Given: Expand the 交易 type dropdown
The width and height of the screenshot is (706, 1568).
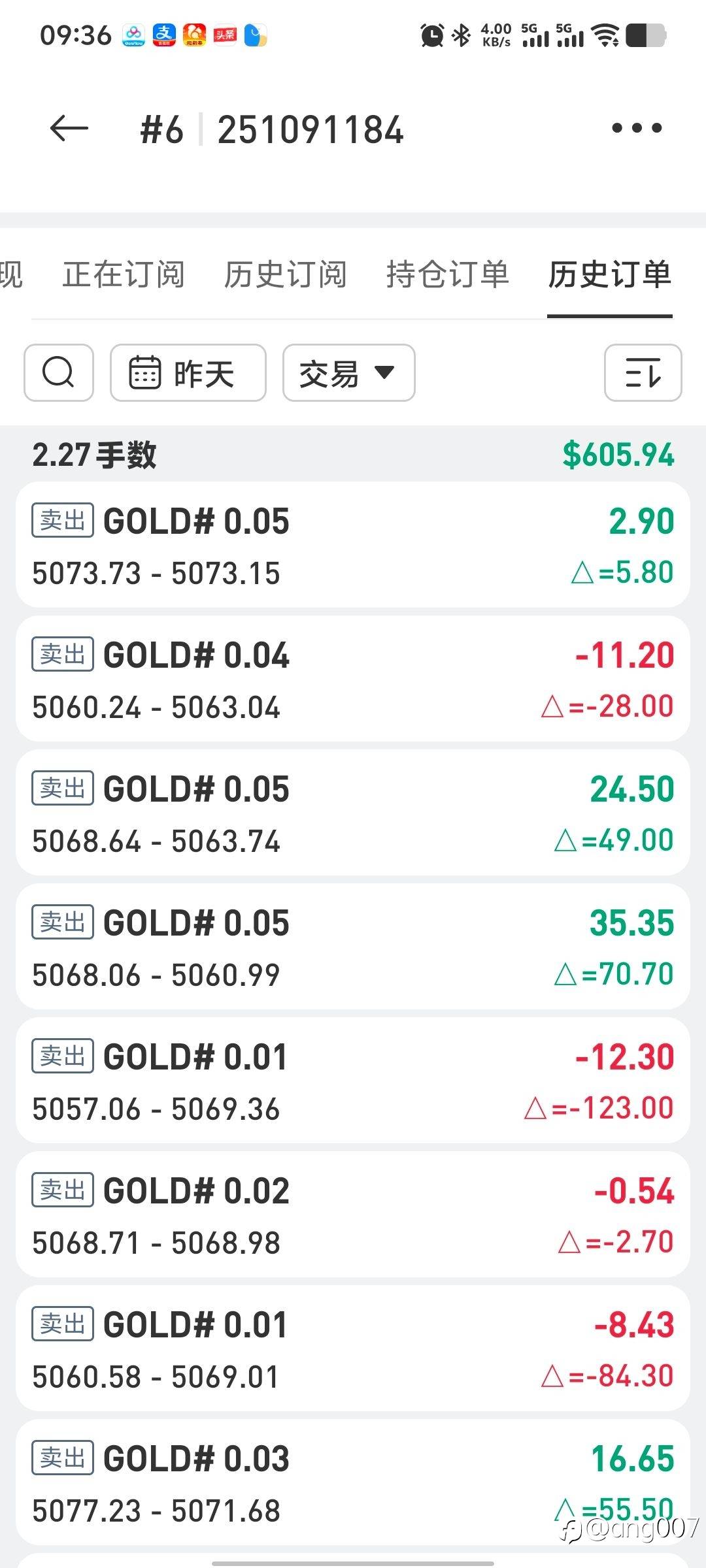Looking at the screenshot, I should 348,372.
